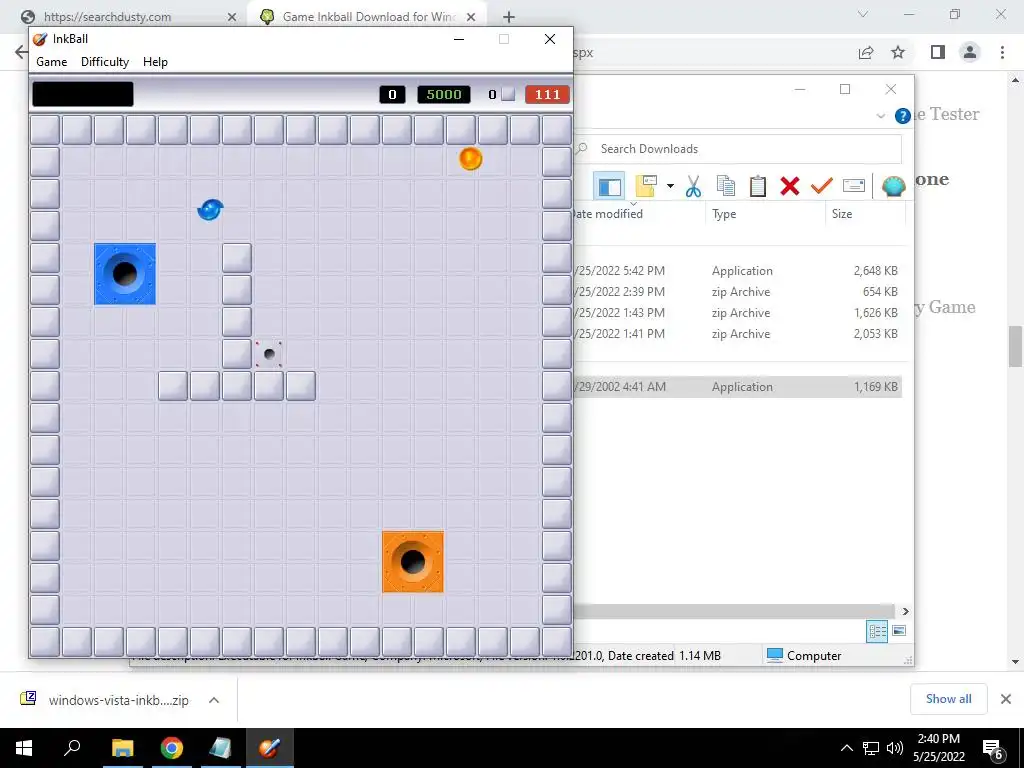Click Search Downloads field in Explorer

738,149
